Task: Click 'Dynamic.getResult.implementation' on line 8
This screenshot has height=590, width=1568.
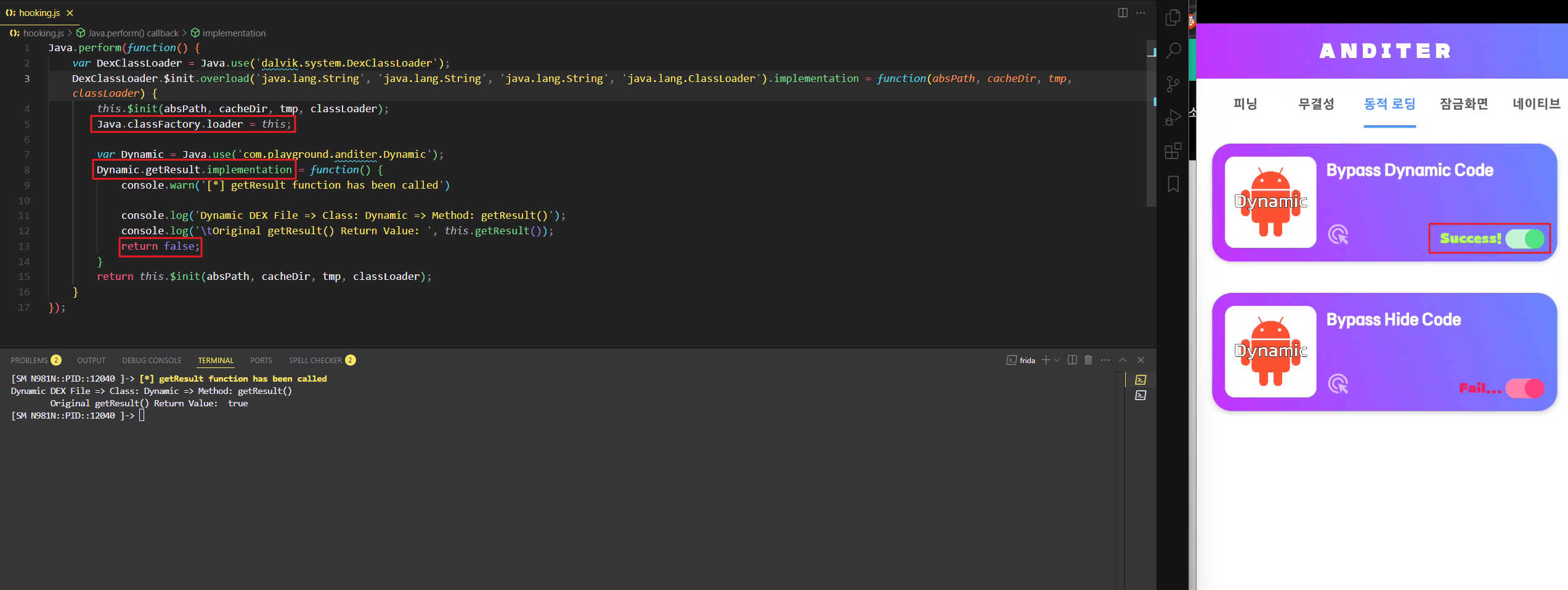Action: (x=194, y=170)
